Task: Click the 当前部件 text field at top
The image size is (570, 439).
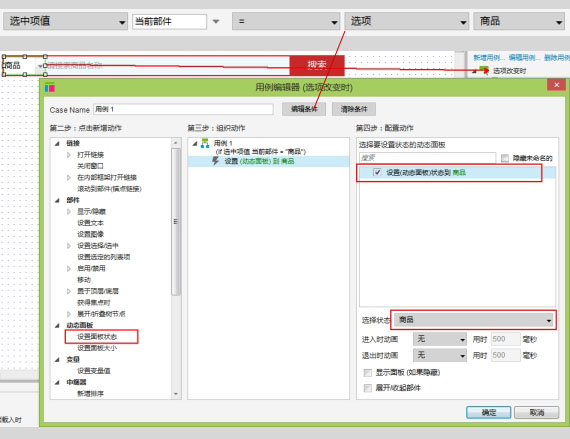Action: pos(169,21)
